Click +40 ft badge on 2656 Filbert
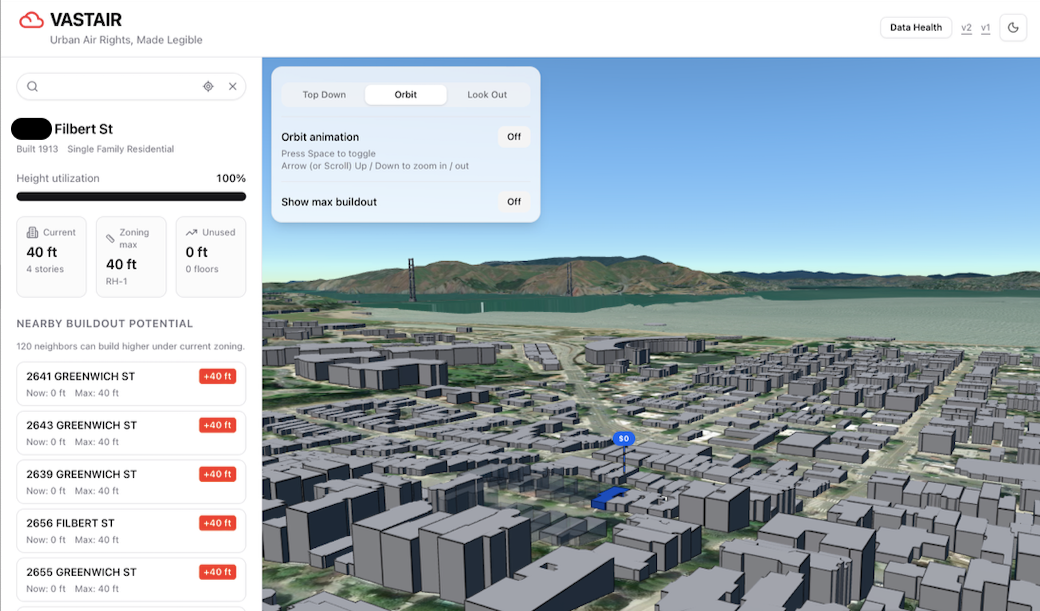 (218, 523)
